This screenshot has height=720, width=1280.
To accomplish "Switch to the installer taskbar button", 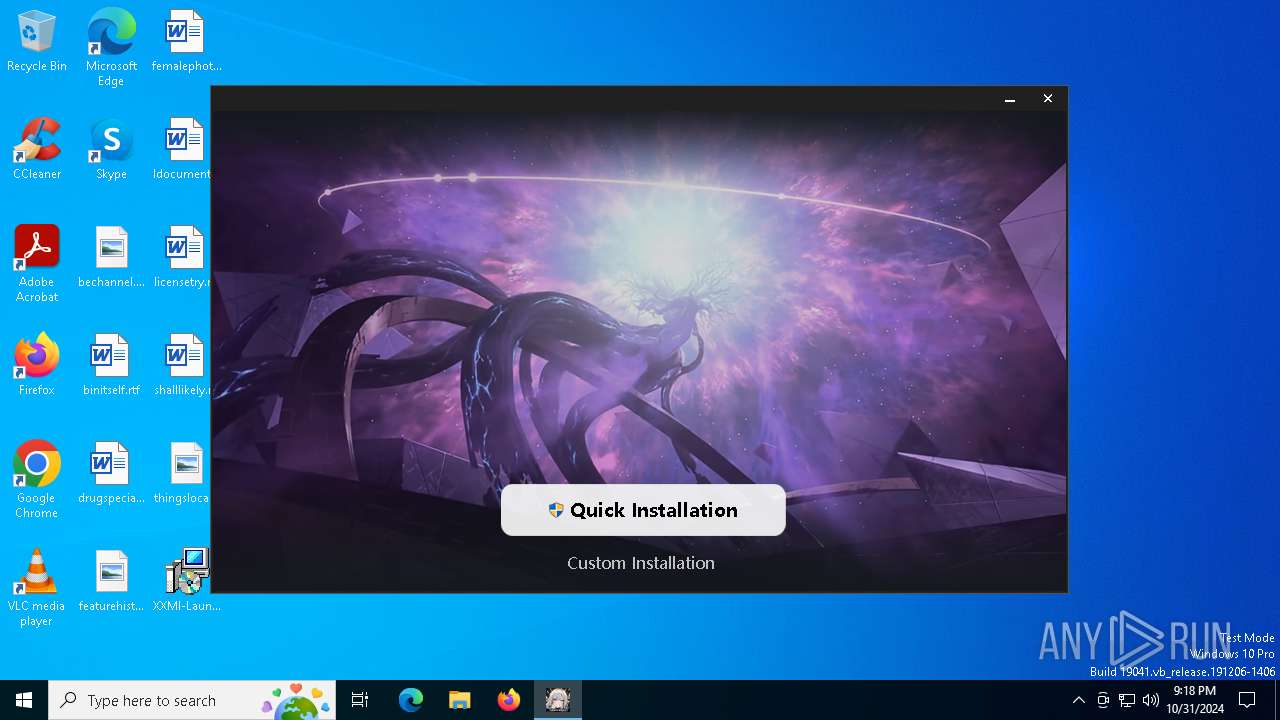I will [x=558, y=700].
